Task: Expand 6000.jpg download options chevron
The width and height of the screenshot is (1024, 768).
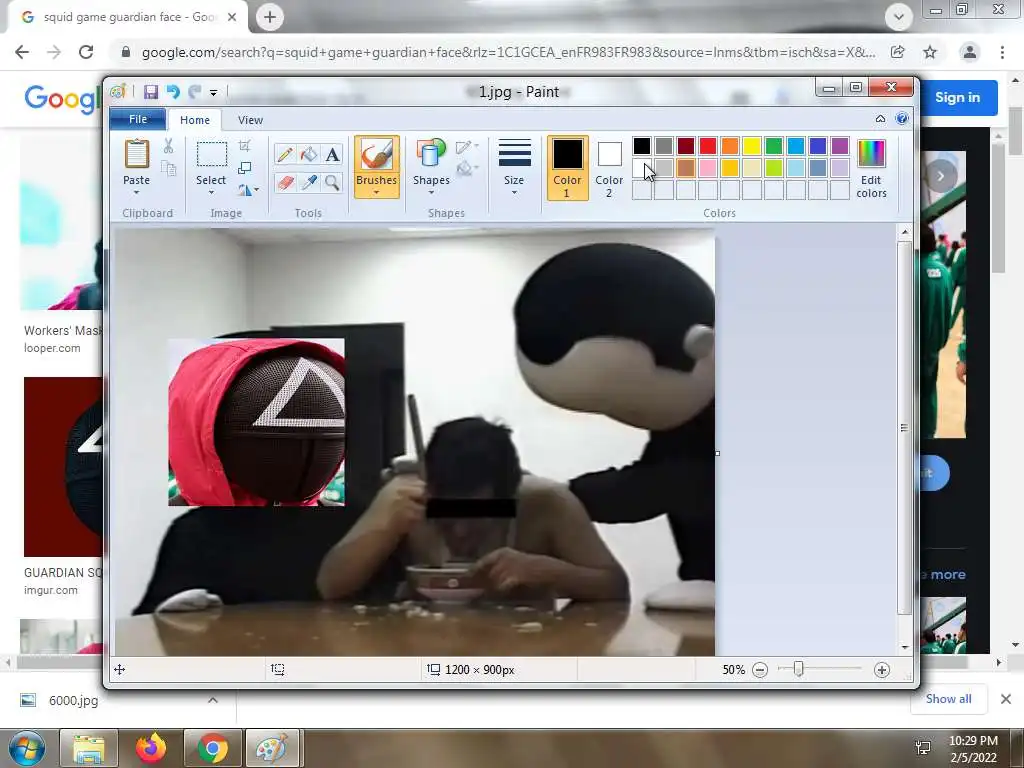Action: coord(213,700)
